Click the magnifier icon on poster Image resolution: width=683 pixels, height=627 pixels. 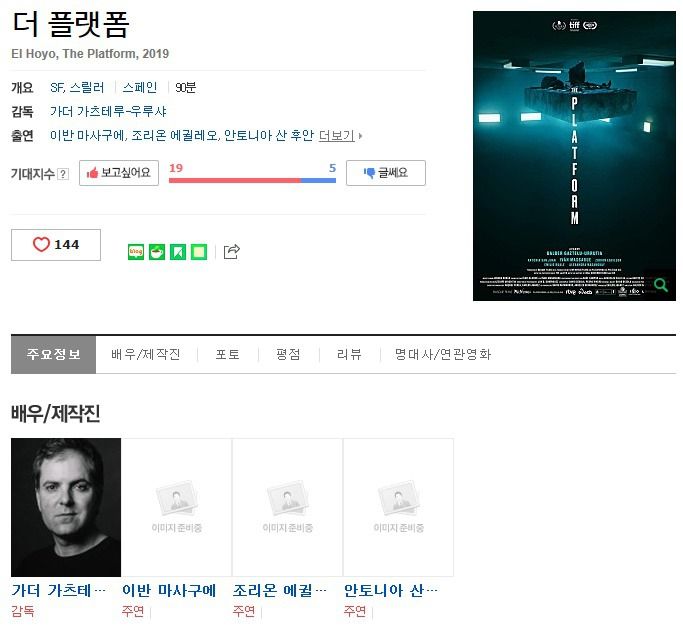tap(661, 285)
